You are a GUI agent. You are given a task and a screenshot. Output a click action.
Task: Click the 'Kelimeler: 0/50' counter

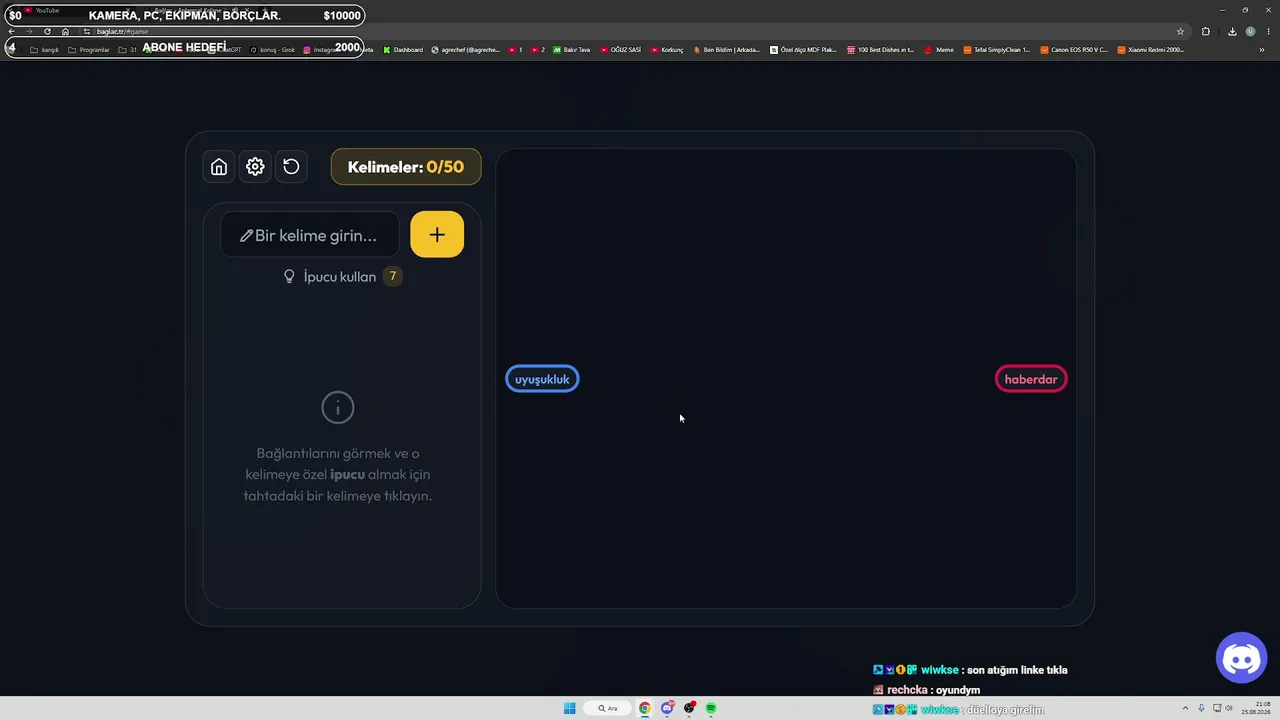(x=406, y=167)
